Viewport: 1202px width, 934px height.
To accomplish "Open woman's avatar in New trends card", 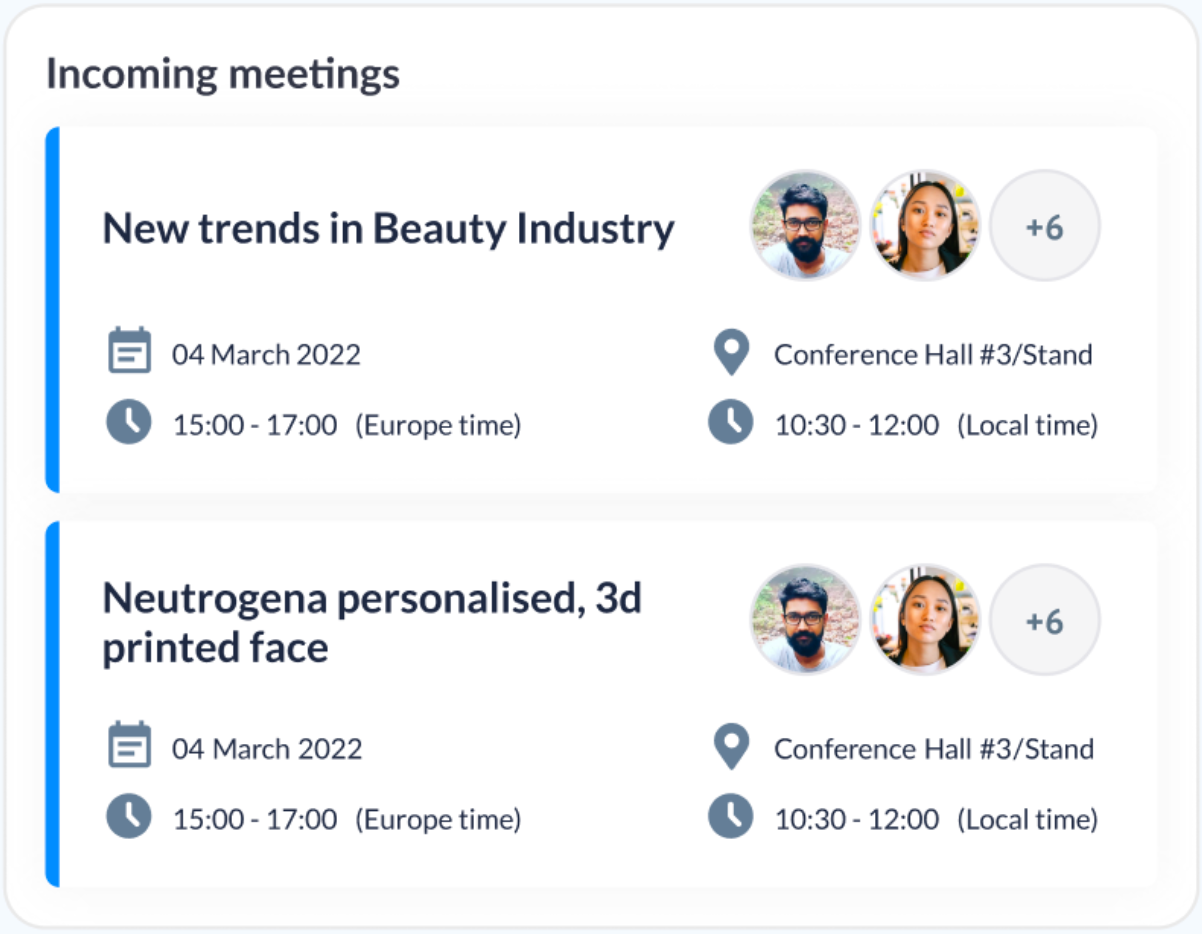I will [x=925, y=225].
